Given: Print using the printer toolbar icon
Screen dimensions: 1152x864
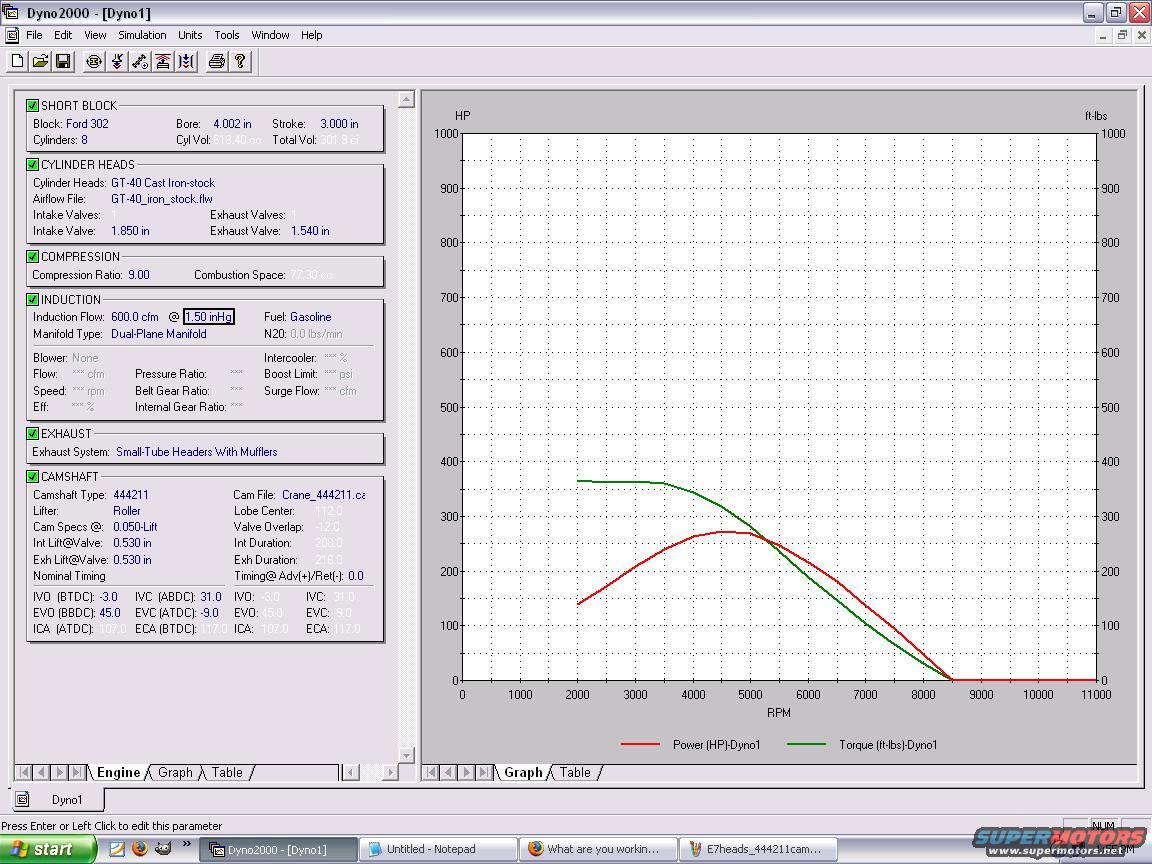Looking at the screenshot, I should (216, 62).
